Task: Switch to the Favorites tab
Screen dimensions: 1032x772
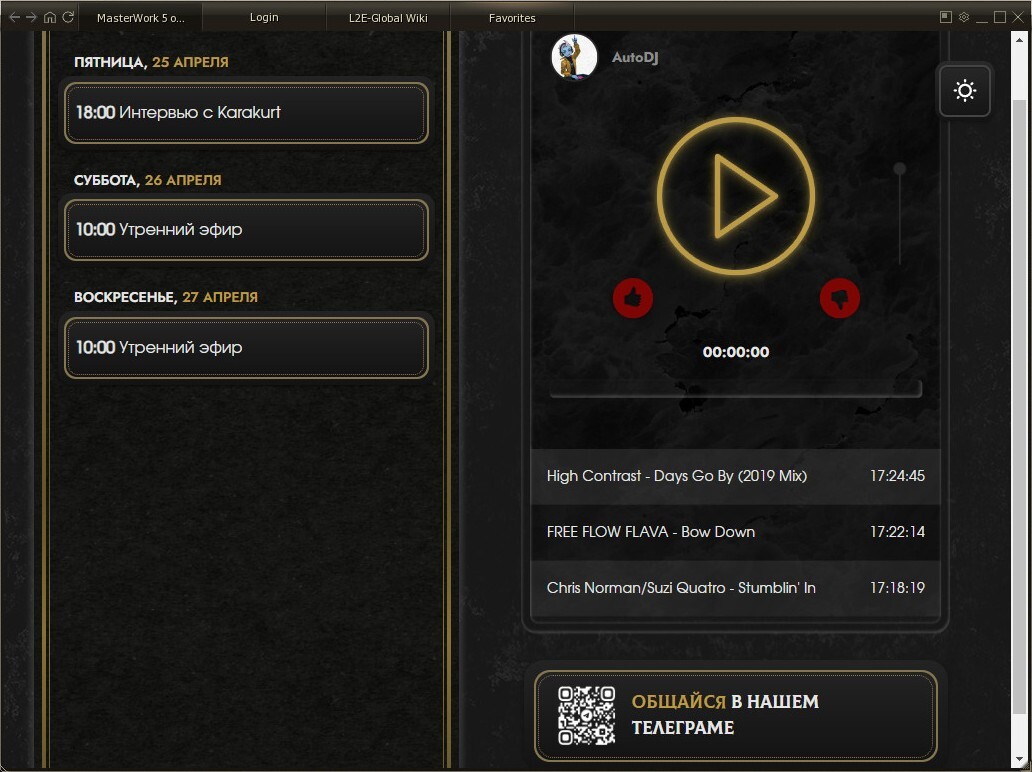Action: 512,16
